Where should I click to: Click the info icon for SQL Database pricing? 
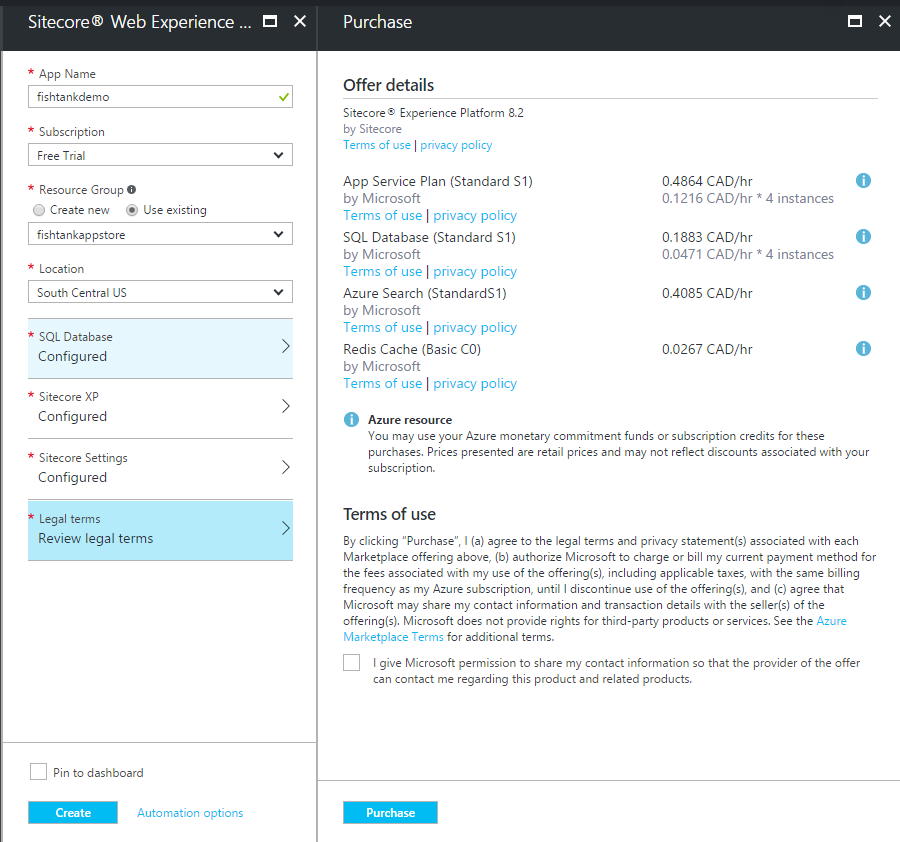pyautogui.click(x=863, y=236)
